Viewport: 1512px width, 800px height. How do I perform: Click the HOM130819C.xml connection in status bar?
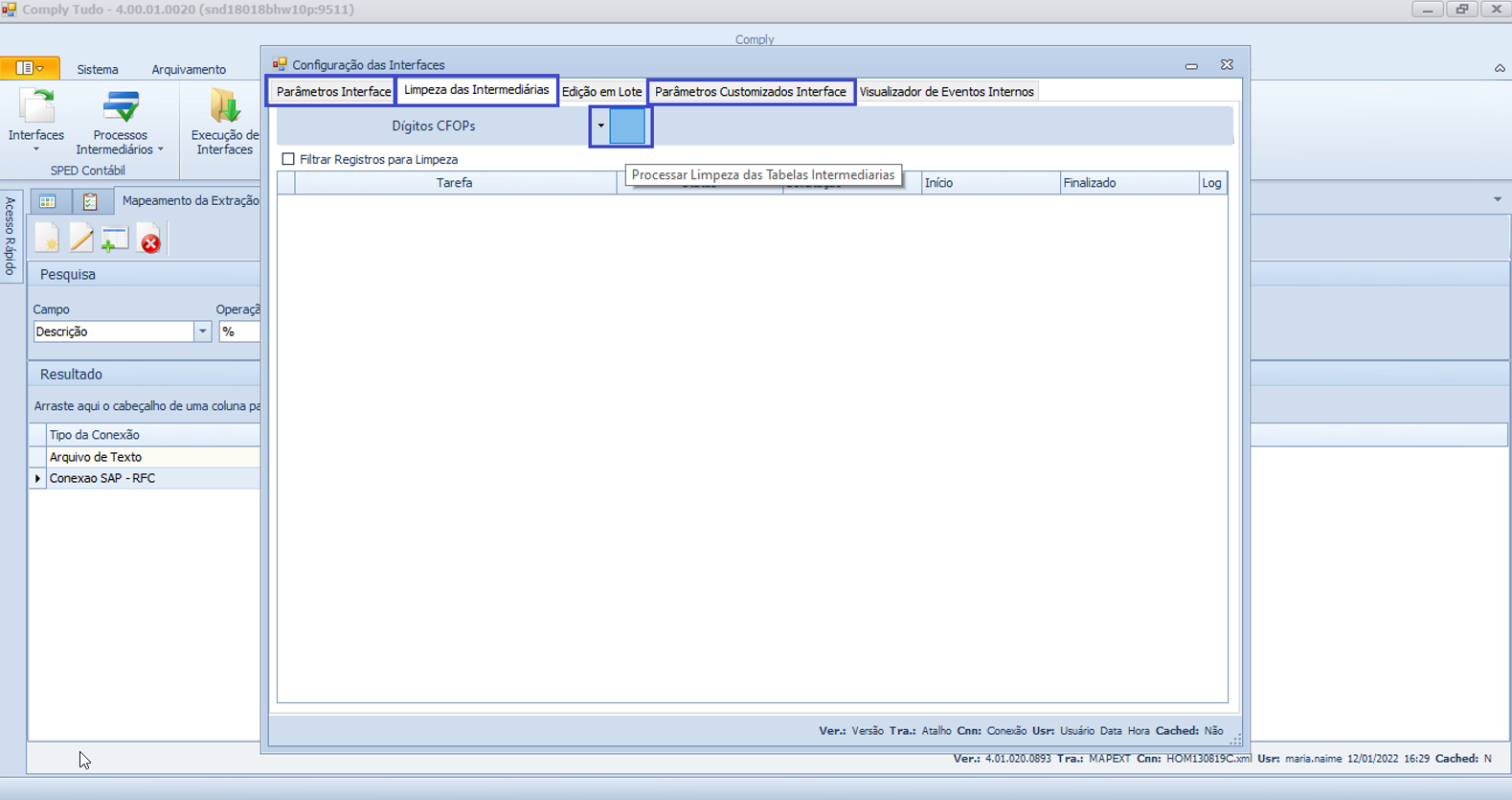pos(1208,759)
